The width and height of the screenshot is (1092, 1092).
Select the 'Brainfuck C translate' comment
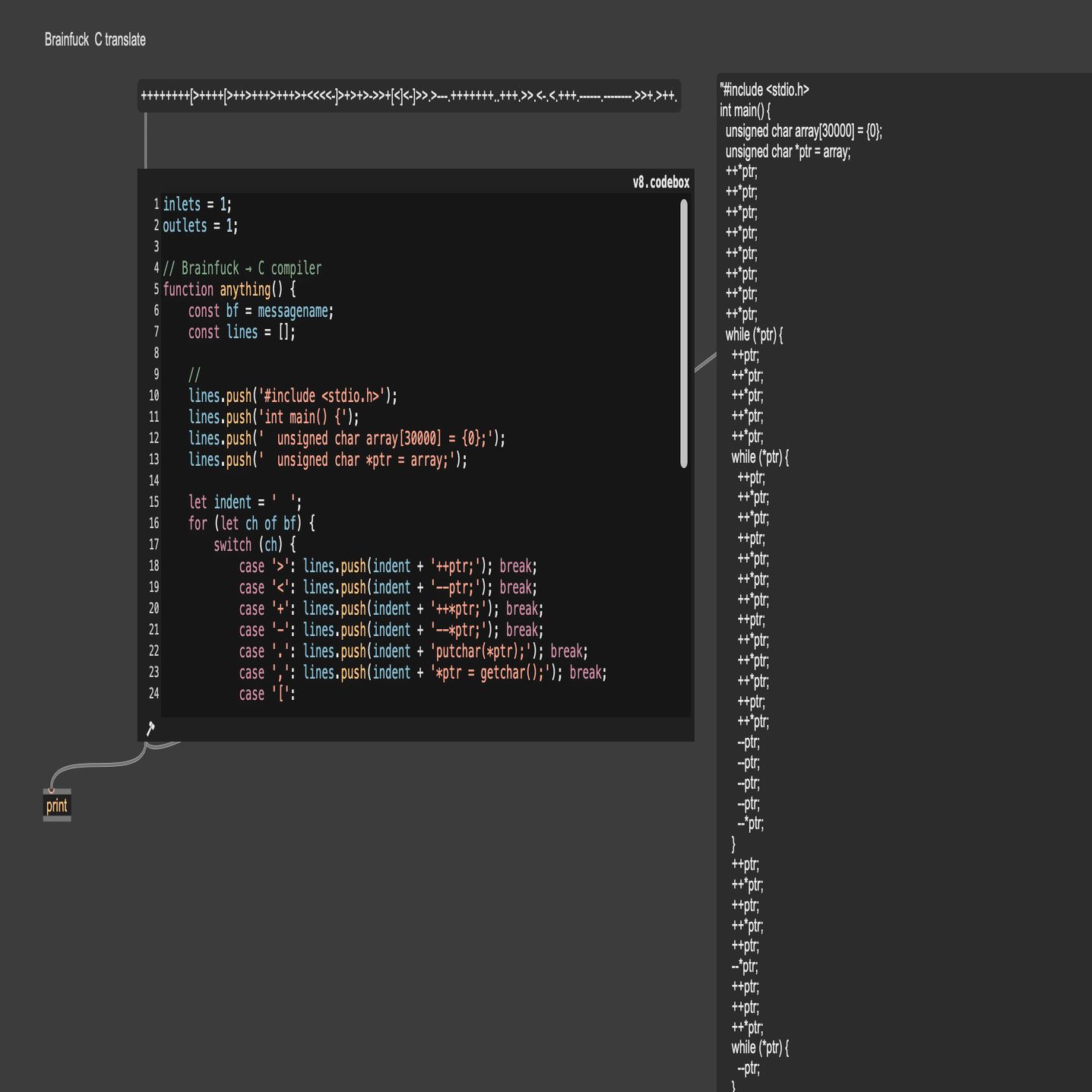click(95, 40)
